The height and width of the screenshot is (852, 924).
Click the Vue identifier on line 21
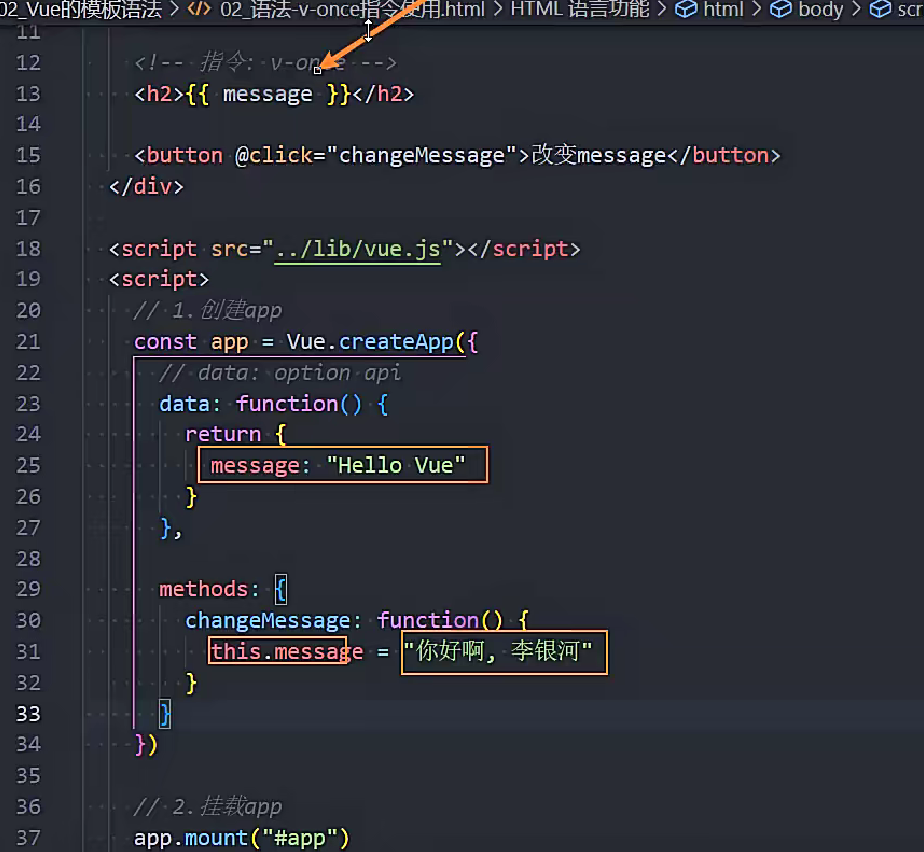[x=306, y=342]
